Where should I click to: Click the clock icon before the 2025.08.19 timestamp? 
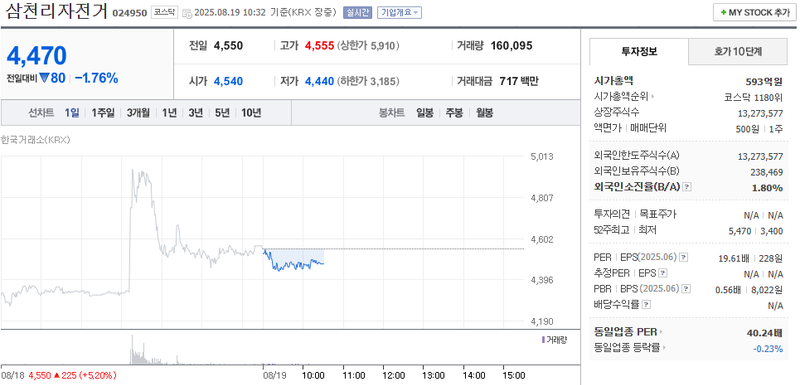pyautogui.click(x=187, y=13)
